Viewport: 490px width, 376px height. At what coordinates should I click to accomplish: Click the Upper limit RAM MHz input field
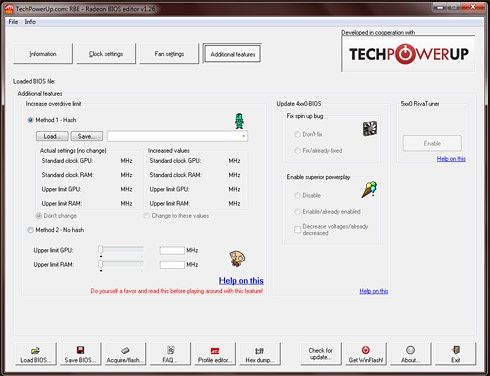[172, 265]
